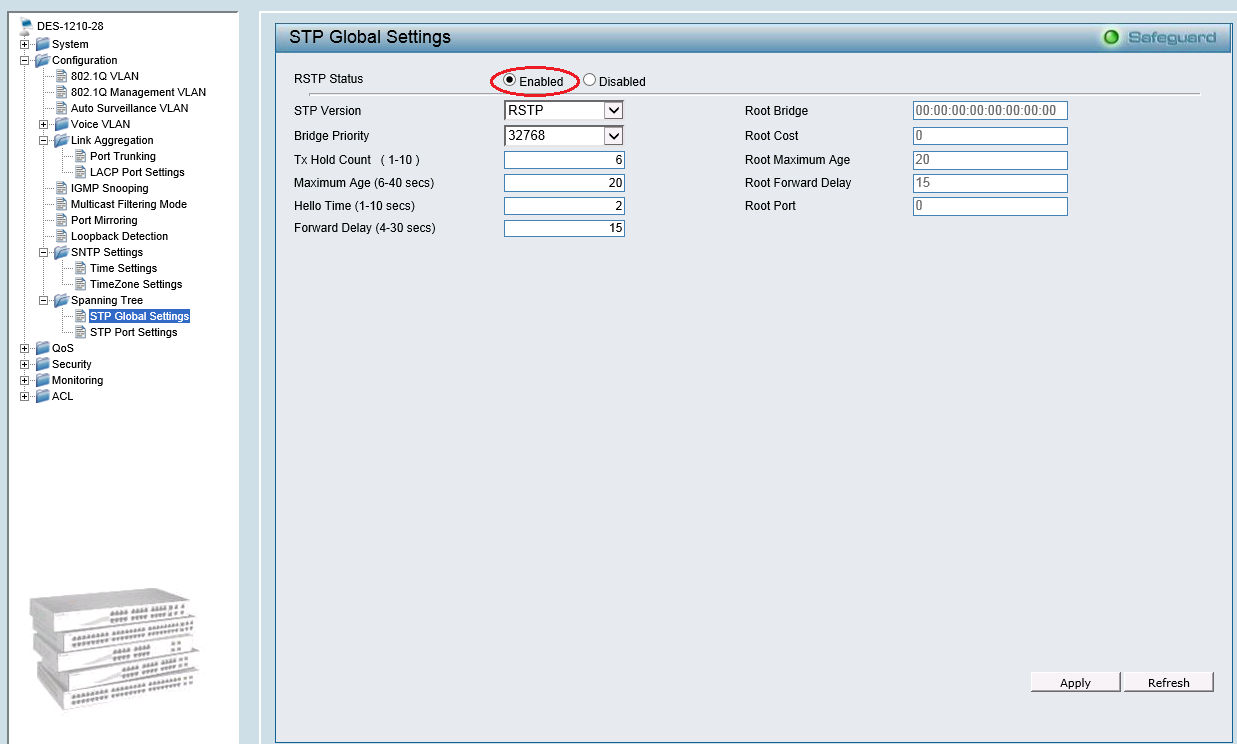Click the DES-1210-28 device icon

coord(26,26)
